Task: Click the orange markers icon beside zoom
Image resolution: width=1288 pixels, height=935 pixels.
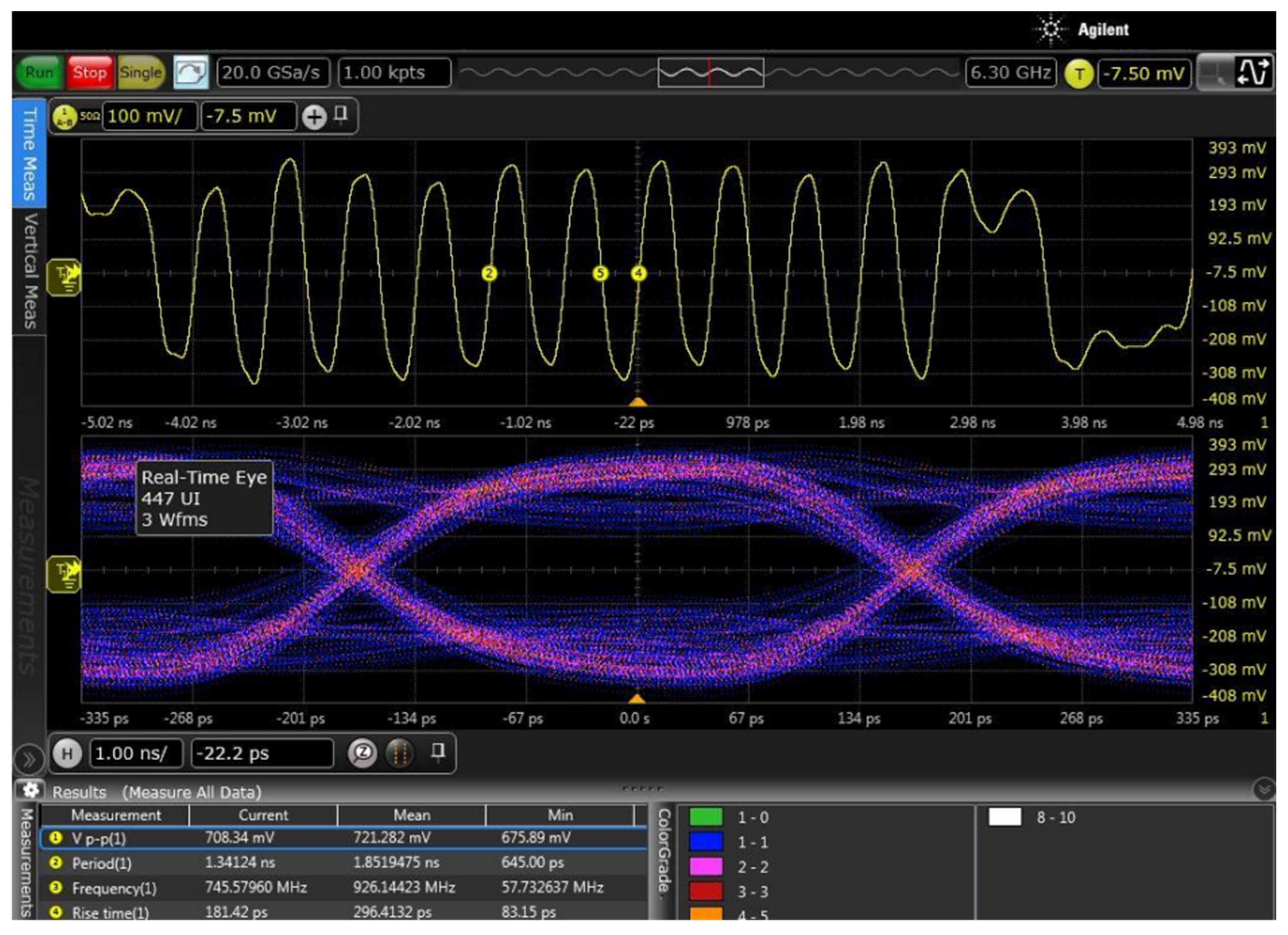Action: pyautogui.click(x=399, y=754)
